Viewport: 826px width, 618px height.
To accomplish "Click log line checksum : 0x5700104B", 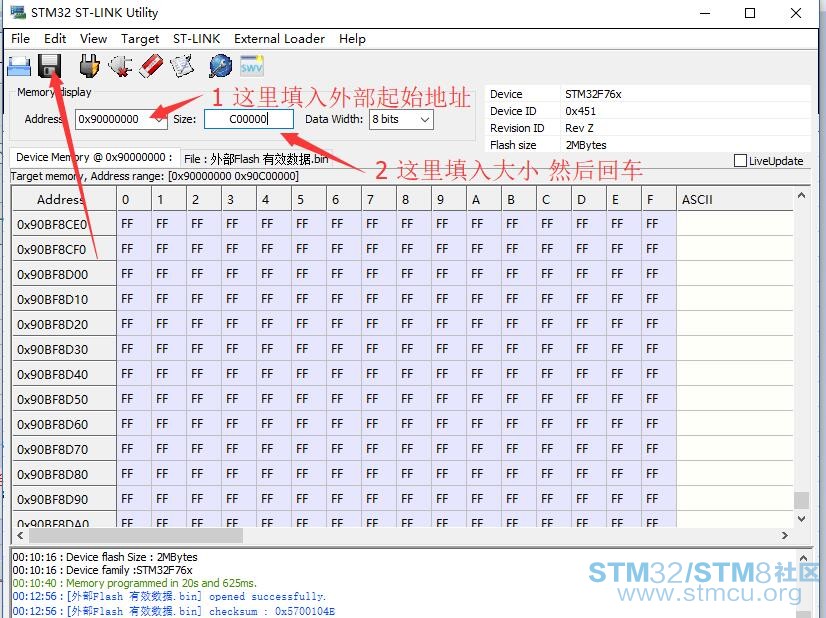I will click(174, 611).
